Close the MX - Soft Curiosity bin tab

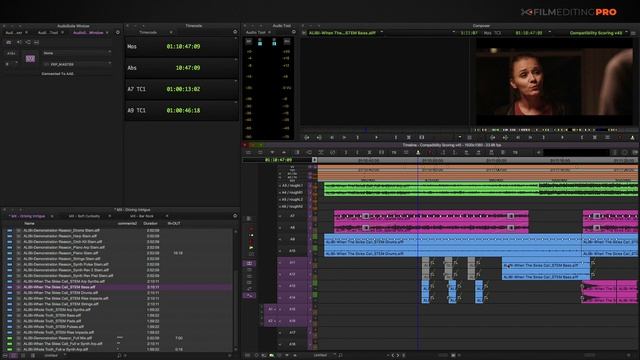(x=109, y=216)
